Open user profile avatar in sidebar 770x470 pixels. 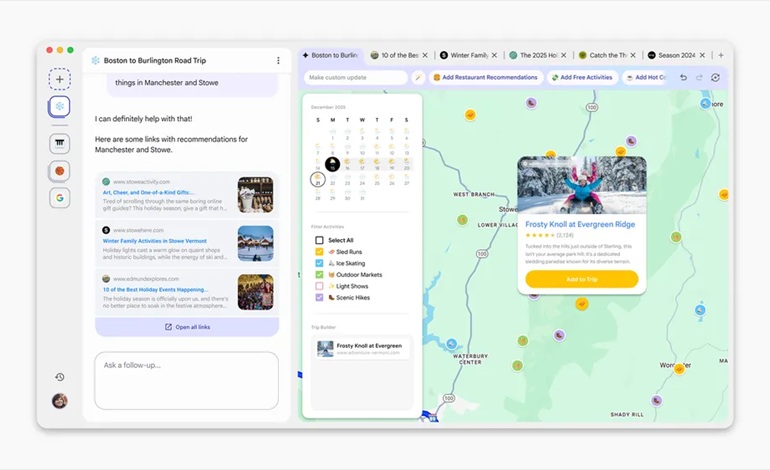(x=59, y=401)
